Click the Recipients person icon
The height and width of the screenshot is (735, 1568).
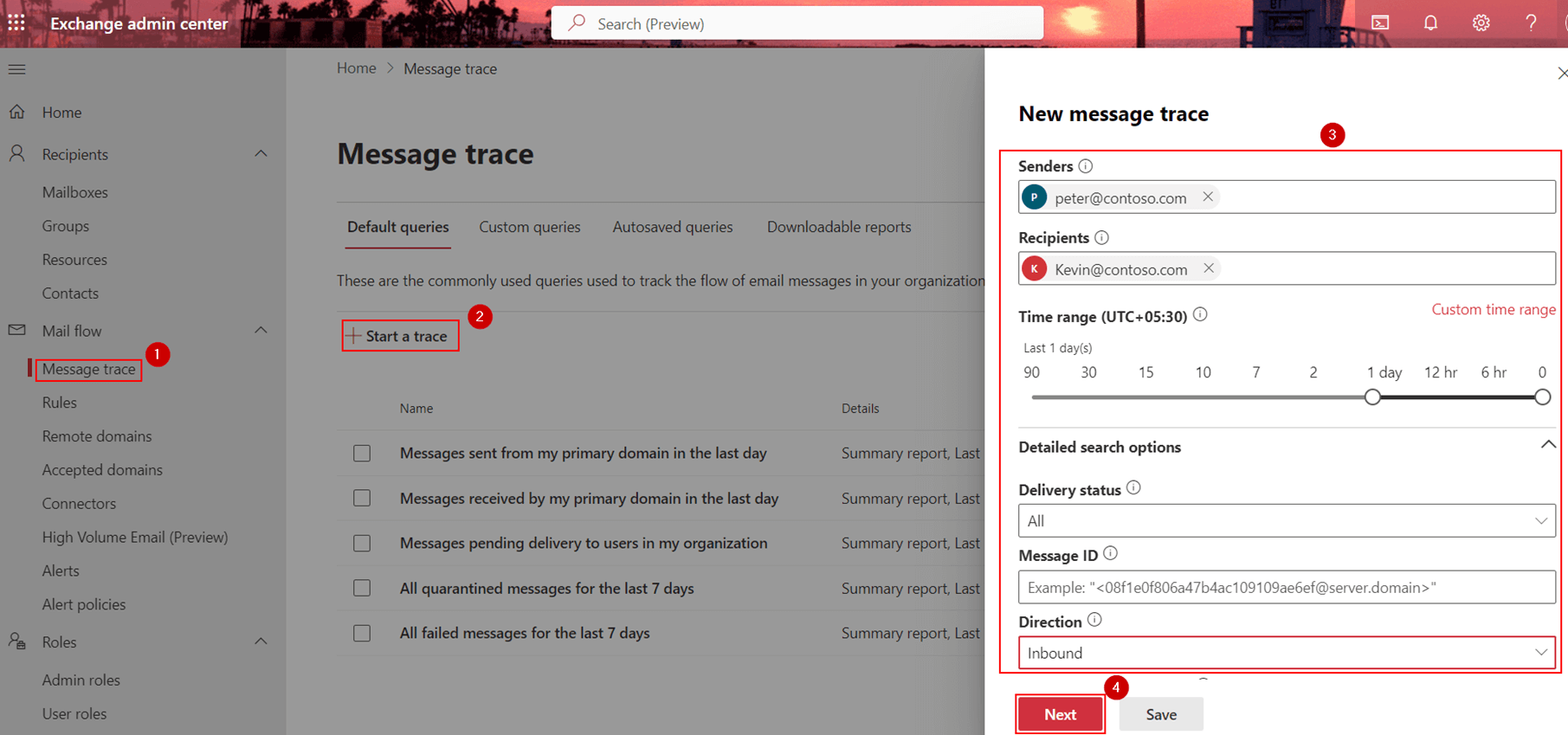point(17,153)
